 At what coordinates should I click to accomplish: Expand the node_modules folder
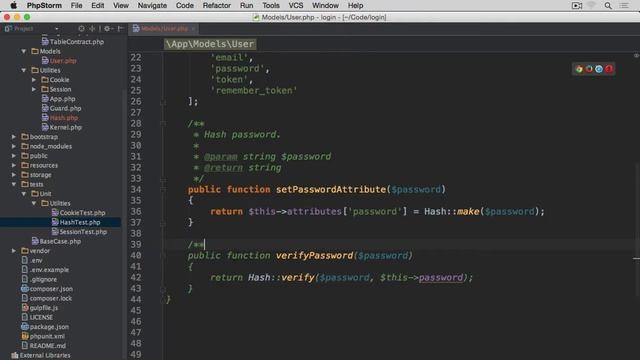(14, 146)
